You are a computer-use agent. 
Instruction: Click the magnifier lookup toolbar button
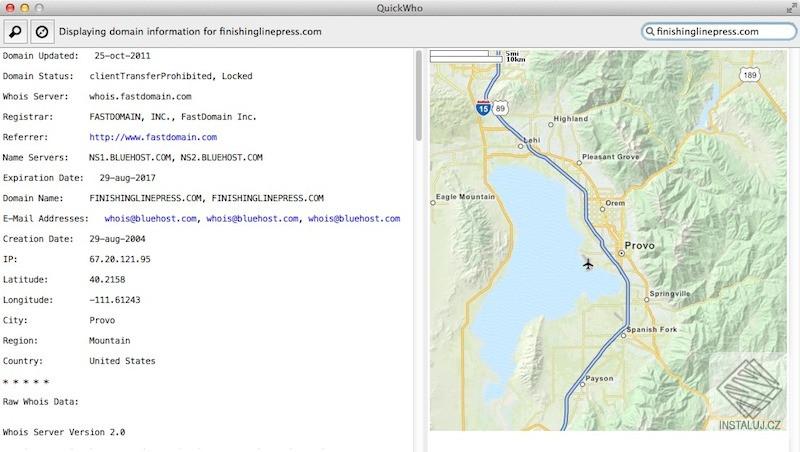[x=15, y=32]
